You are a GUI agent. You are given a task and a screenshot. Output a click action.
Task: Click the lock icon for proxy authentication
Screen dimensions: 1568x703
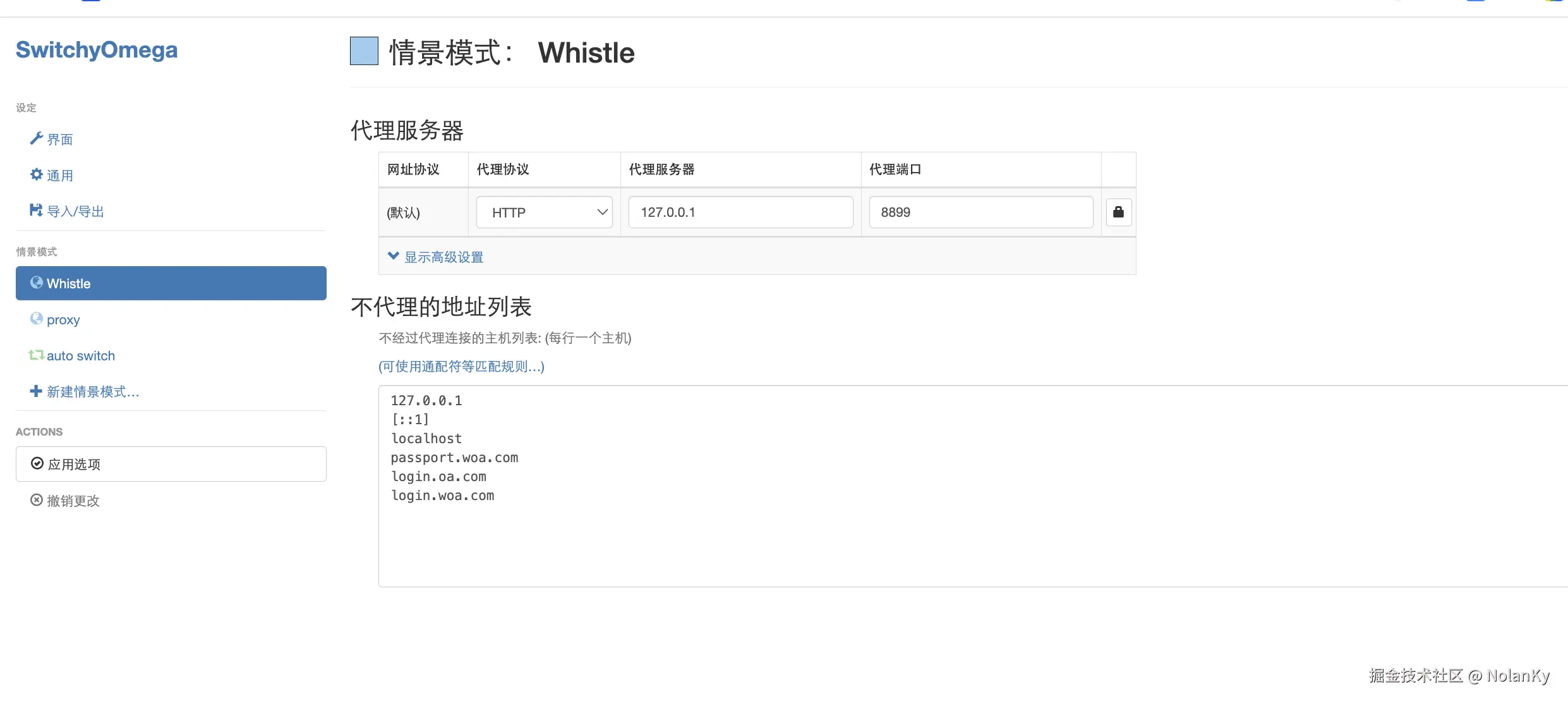tap(1118, 212)
